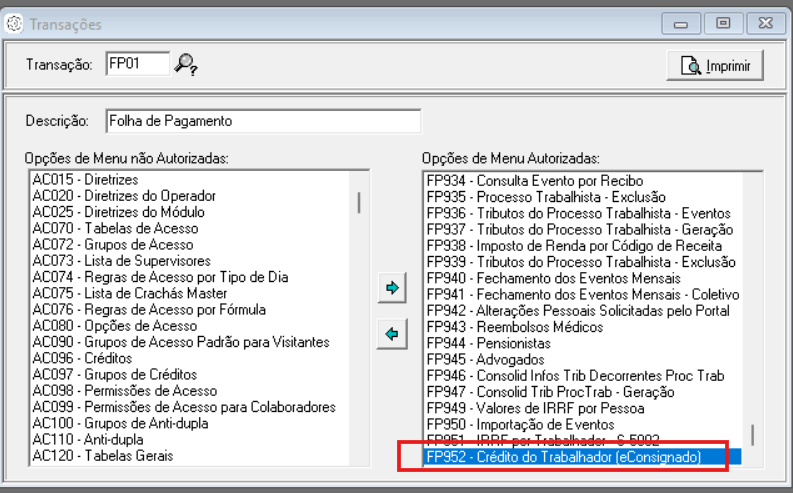Screen dimensions: 793x493
Task: Select AC072 - Grupos de Acesso
Action: pos(113,245)
